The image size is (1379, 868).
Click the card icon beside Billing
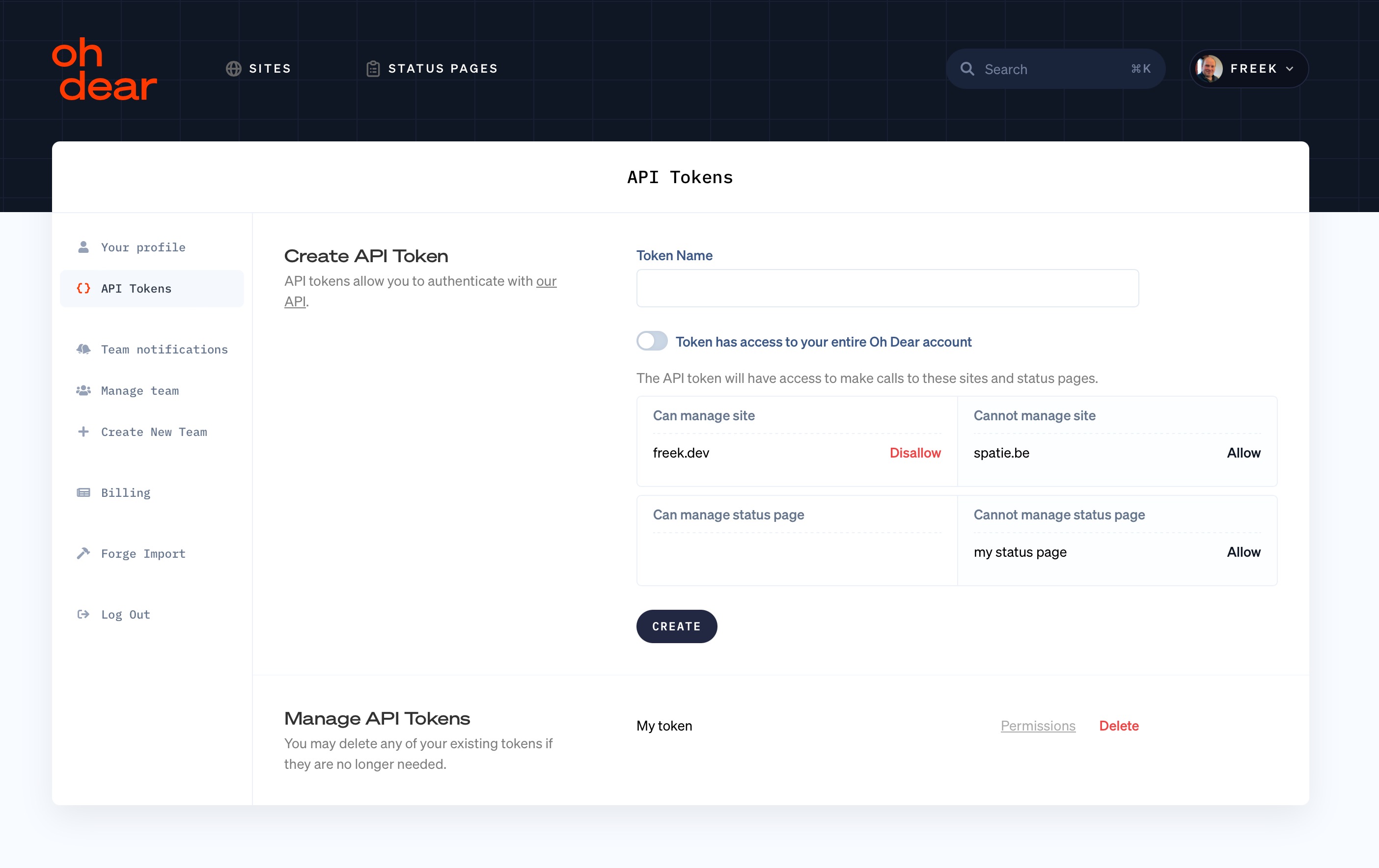click(x=83, y=492)
